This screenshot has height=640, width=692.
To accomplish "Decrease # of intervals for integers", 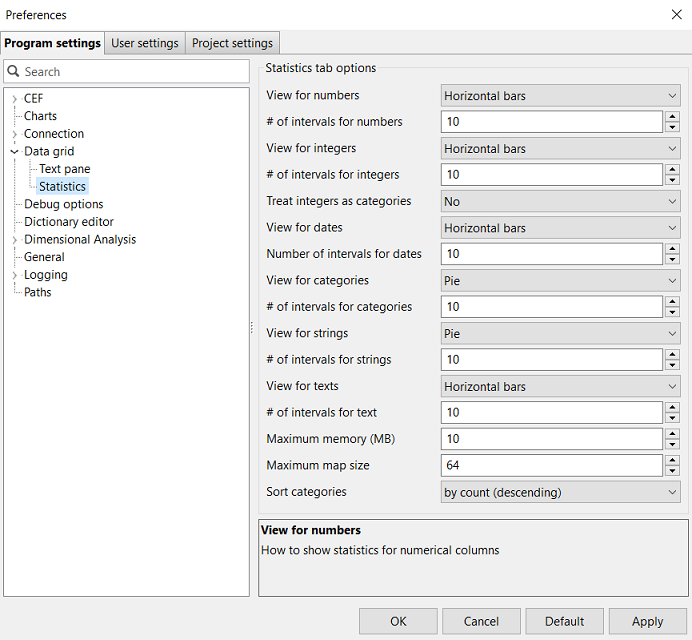I will pyautogui.click(x=672, y=180).
